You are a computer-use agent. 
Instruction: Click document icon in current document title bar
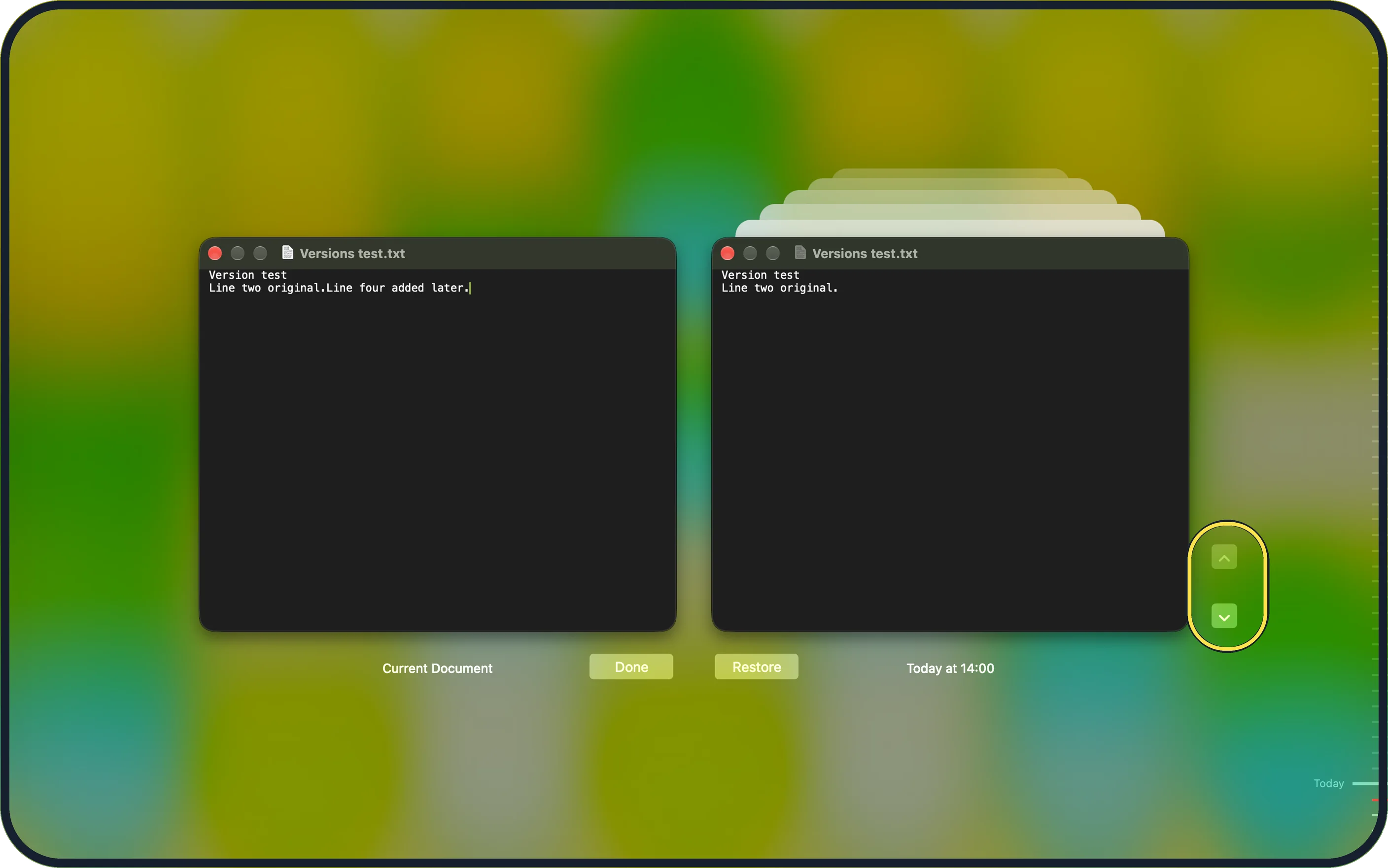288,253
